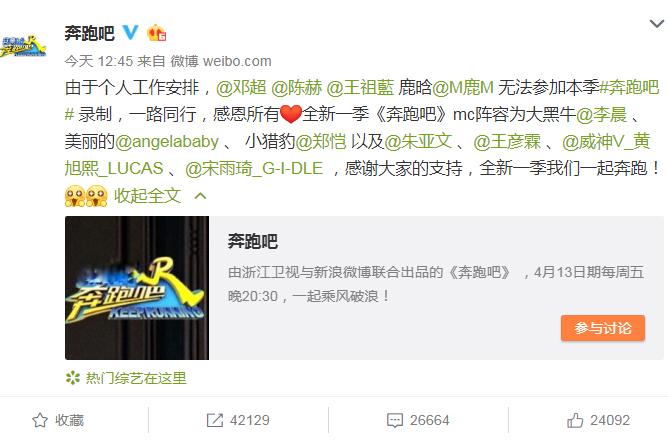Screen dimensions: 668x442
Task: Click the 热门综艺在这里 green link
Action: 136,378
